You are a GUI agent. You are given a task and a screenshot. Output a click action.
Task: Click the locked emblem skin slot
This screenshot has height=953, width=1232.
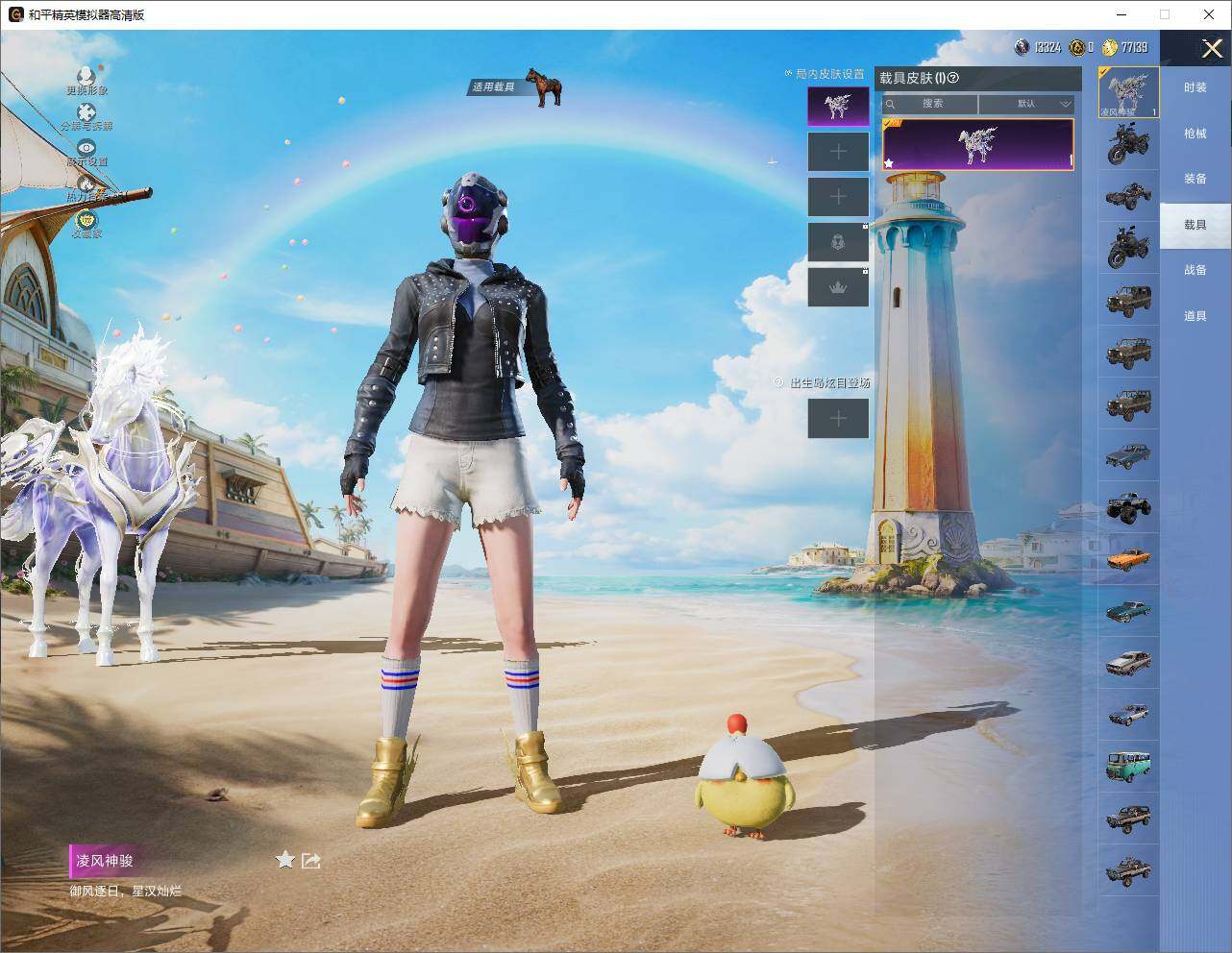(x=838, y=242)
